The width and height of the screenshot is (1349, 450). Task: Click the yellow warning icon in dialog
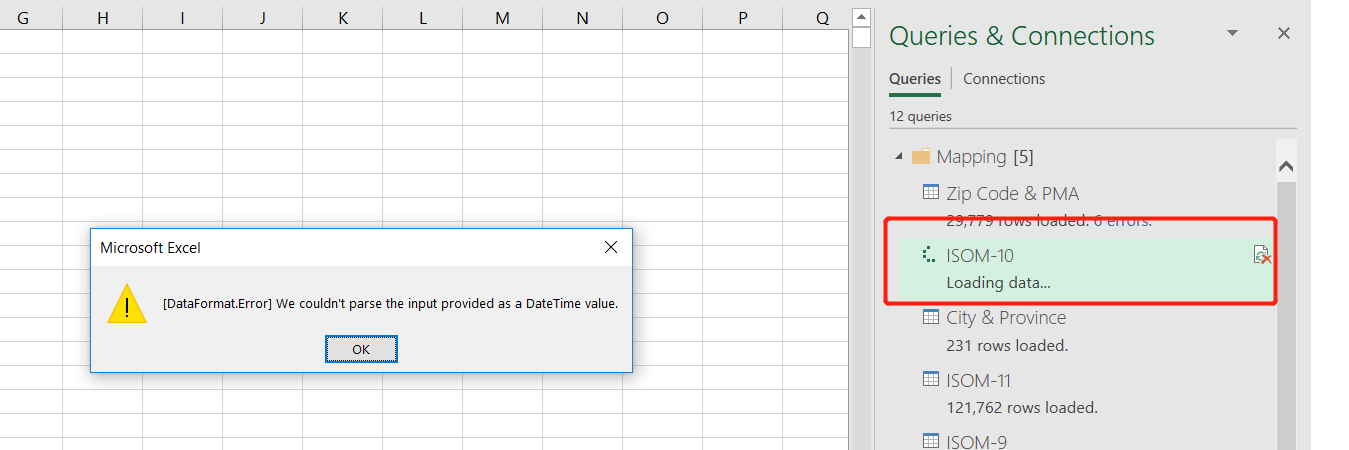click(x=127, y=303)
